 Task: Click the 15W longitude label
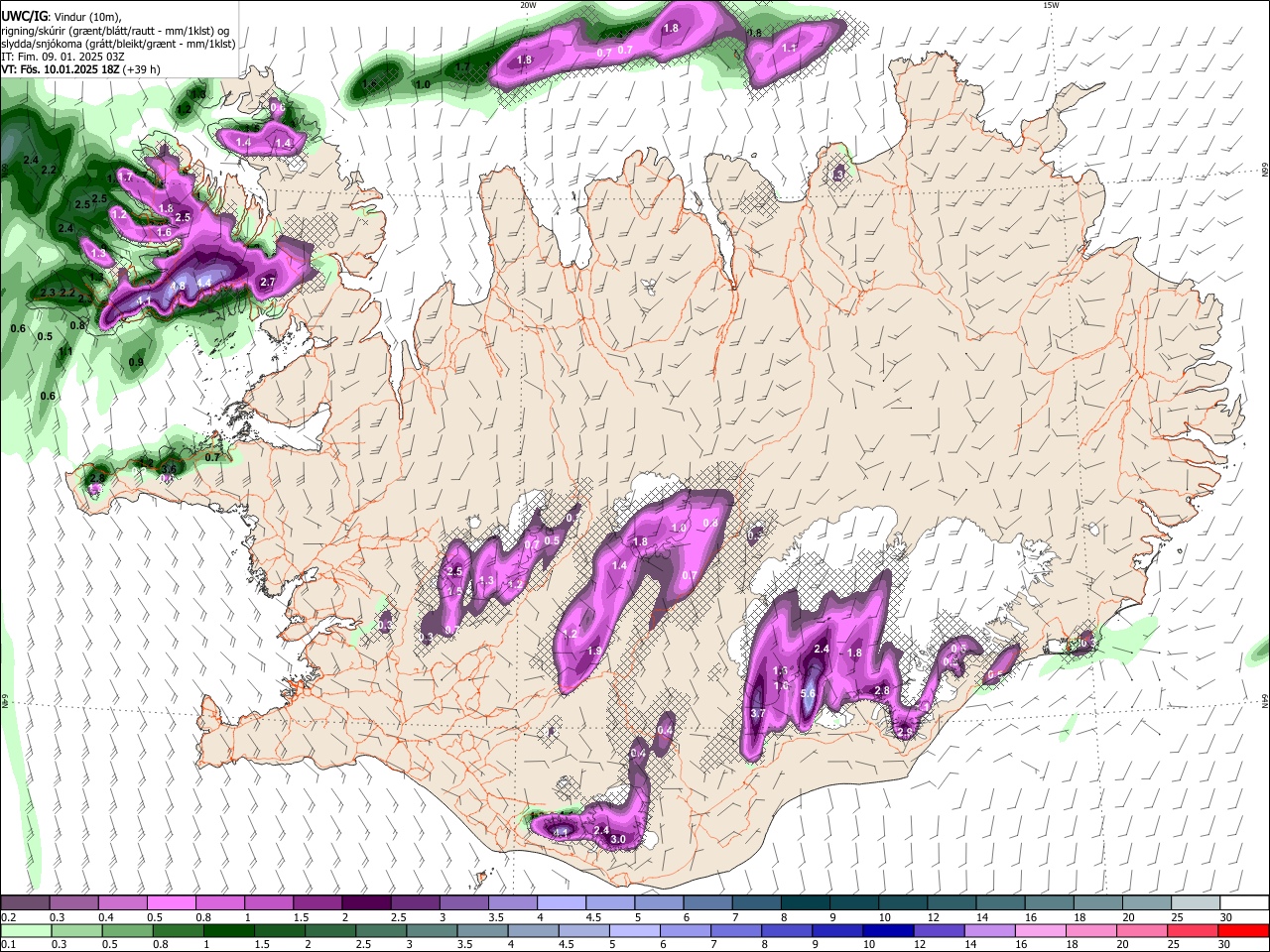pos(1051,5)
